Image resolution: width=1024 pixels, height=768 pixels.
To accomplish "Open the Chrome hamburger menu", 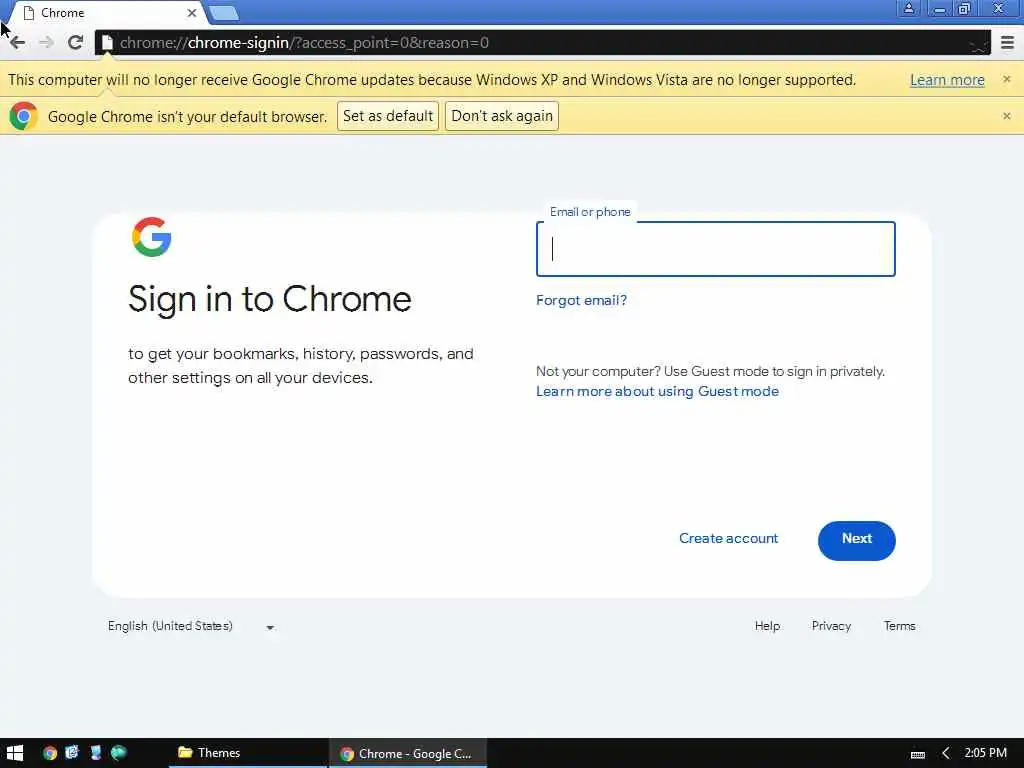I will (x=1007, y=43).
